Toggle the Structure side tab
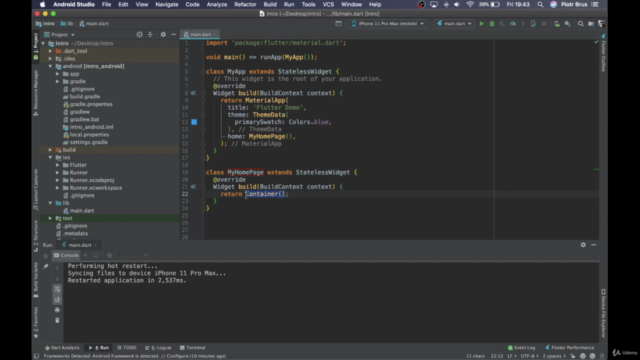 point(36,236)
